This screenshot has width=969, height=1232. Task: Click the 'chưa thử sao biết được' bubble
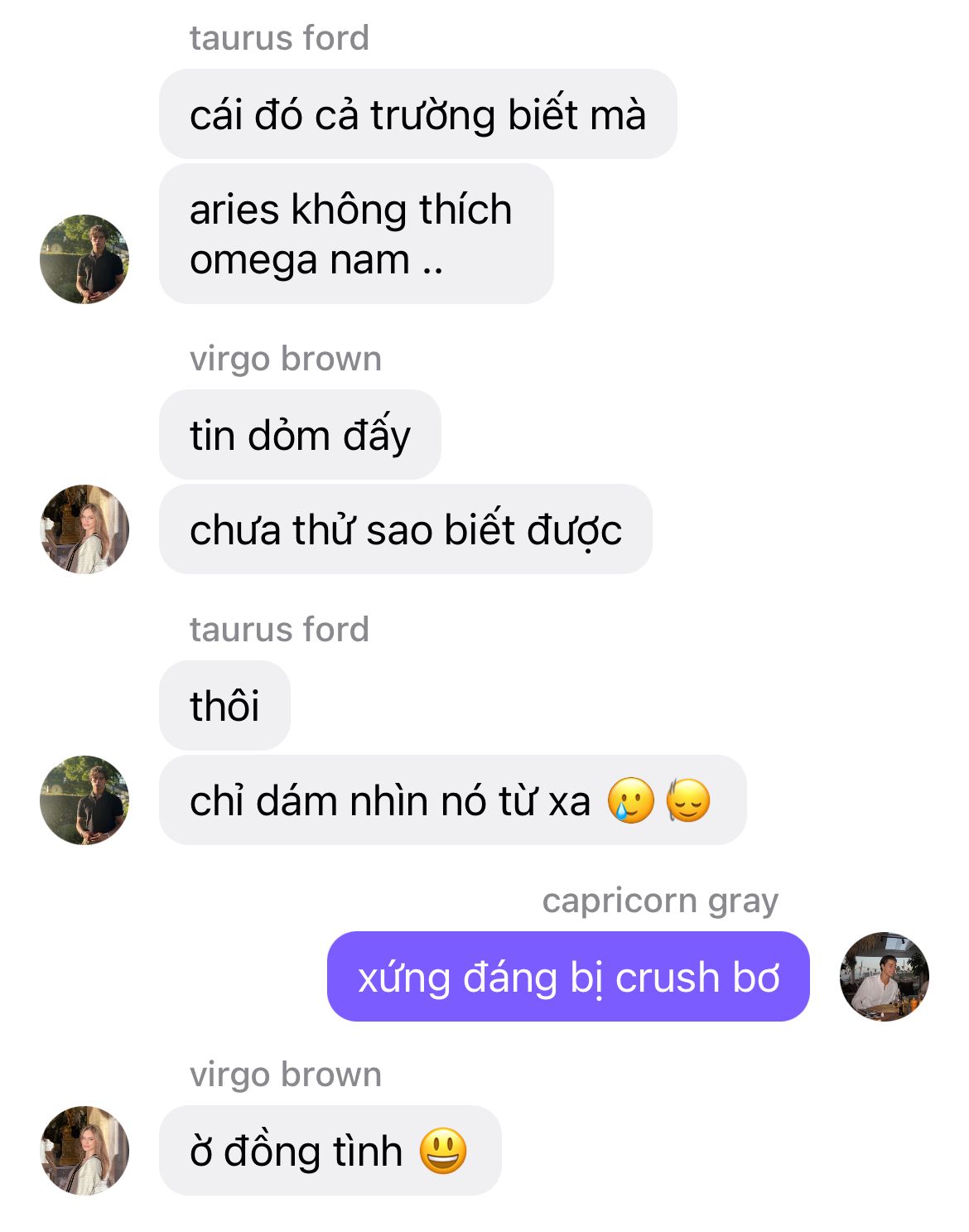point(406,529)
